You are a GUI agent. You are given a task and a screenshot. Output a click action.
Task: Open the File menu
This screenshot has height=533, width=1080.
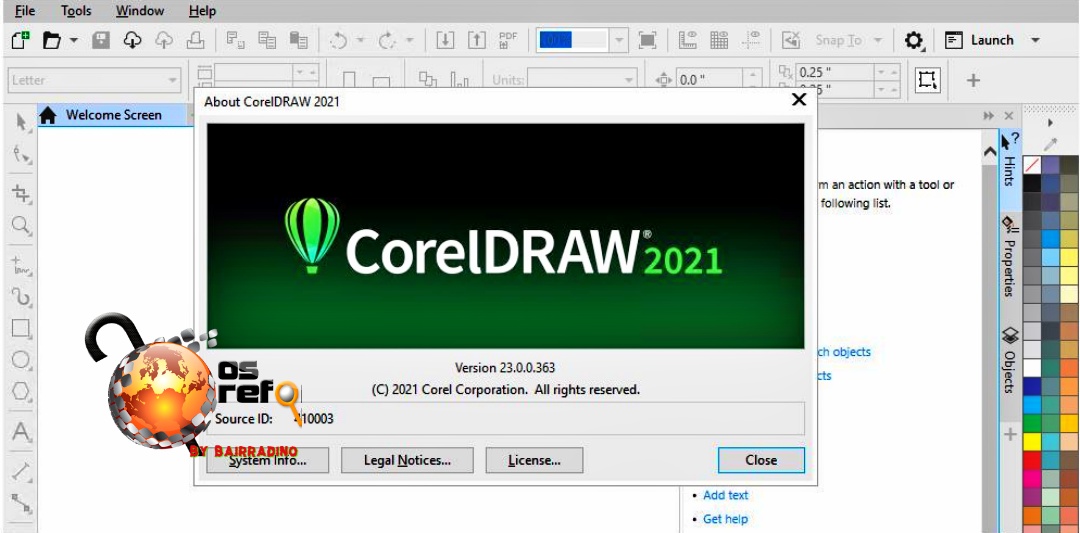pos(25,11)
